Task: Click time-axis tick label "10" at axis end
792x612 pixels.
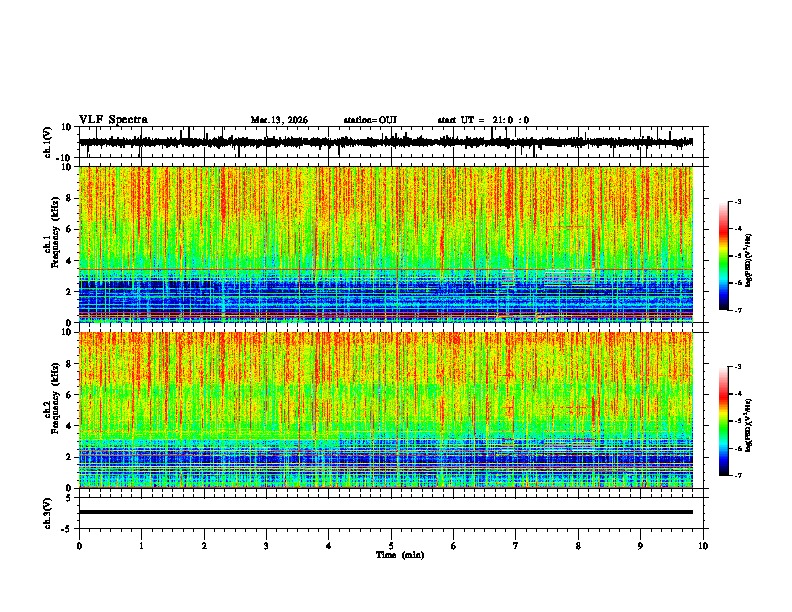Action: point(703,546)
